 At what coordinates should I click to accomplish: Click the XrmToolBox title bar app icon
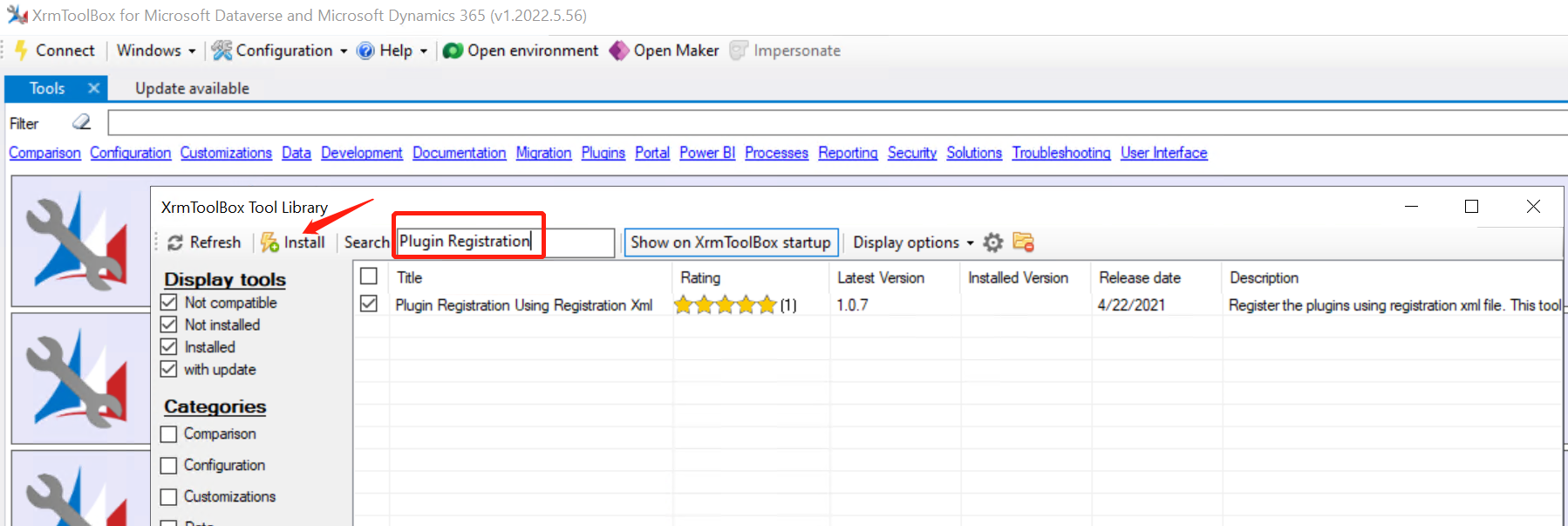pos(17,15)
